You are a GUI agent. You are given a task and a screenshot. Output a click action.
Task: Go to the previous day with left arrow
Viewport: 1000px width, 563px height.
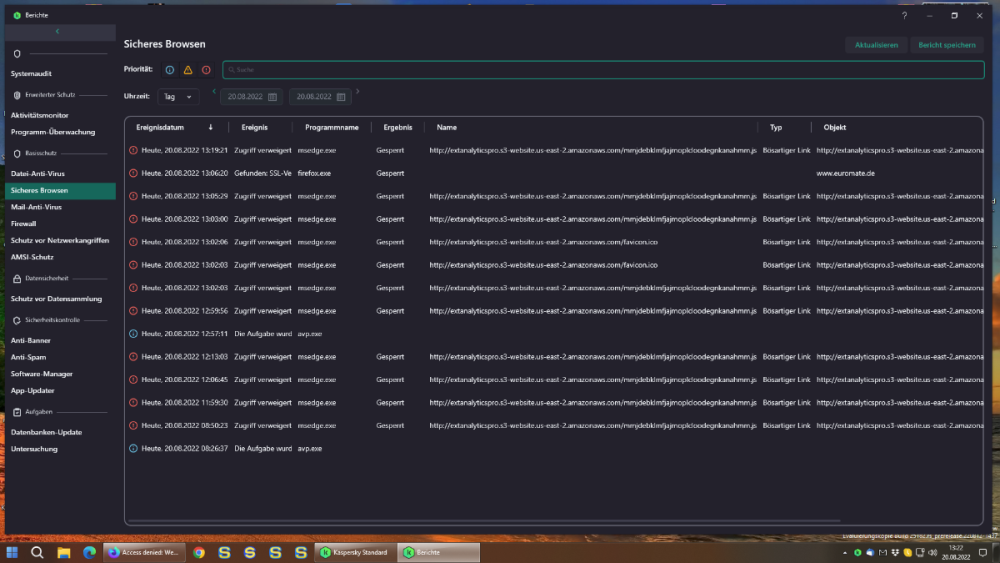(x=214, y=91)
